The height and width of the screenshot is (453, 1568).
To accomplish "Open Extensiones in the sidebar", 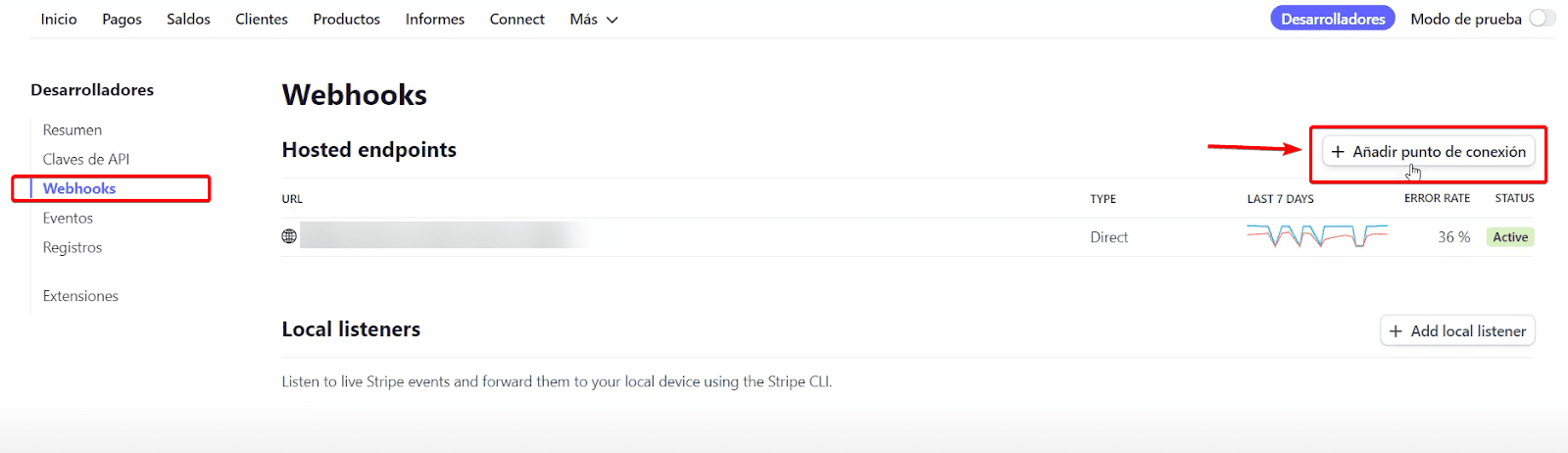I will pyautogui.click(x=80, y=296).
